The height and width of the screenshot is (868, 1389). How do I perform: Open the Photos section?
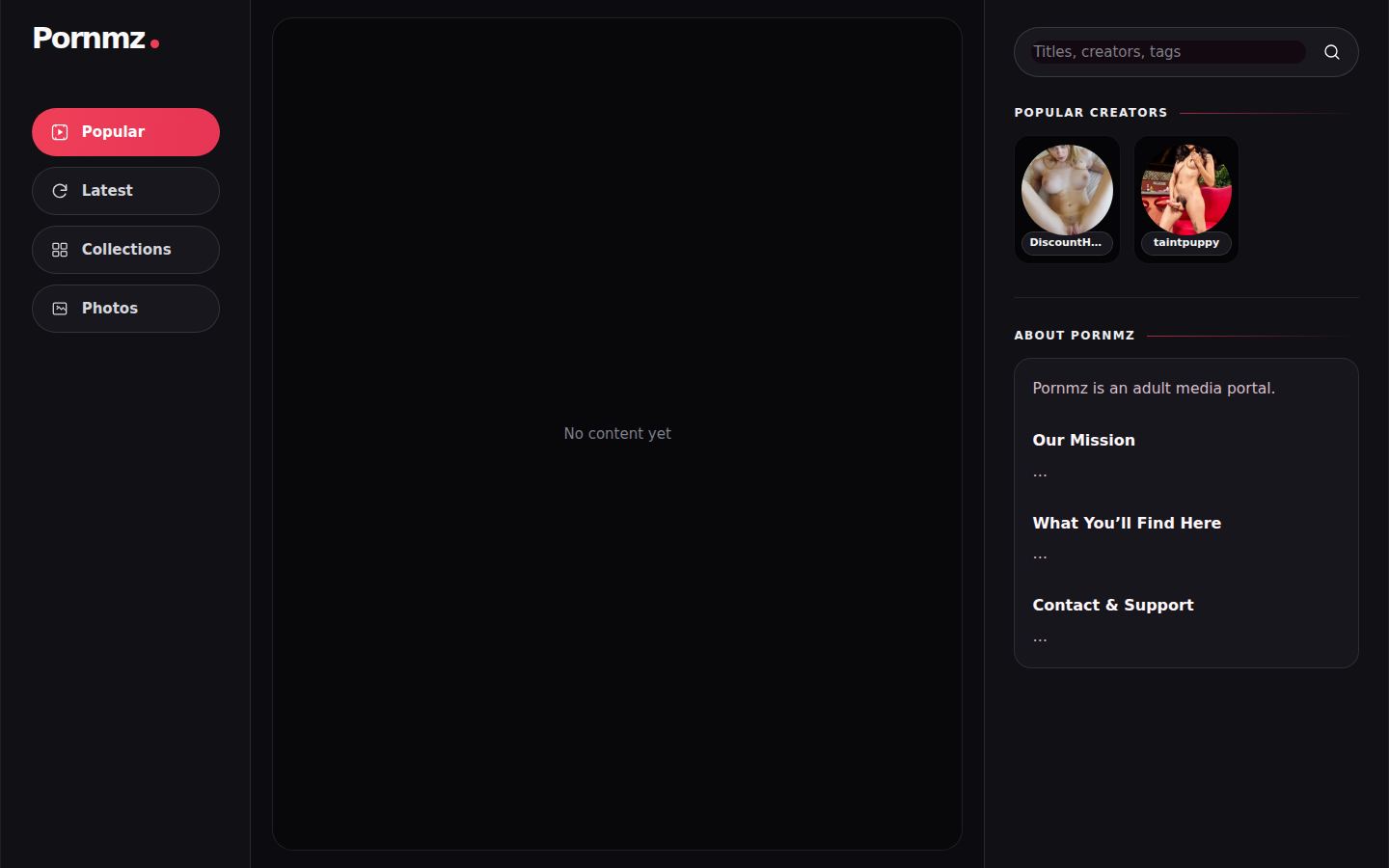click(x=125, y=309)
